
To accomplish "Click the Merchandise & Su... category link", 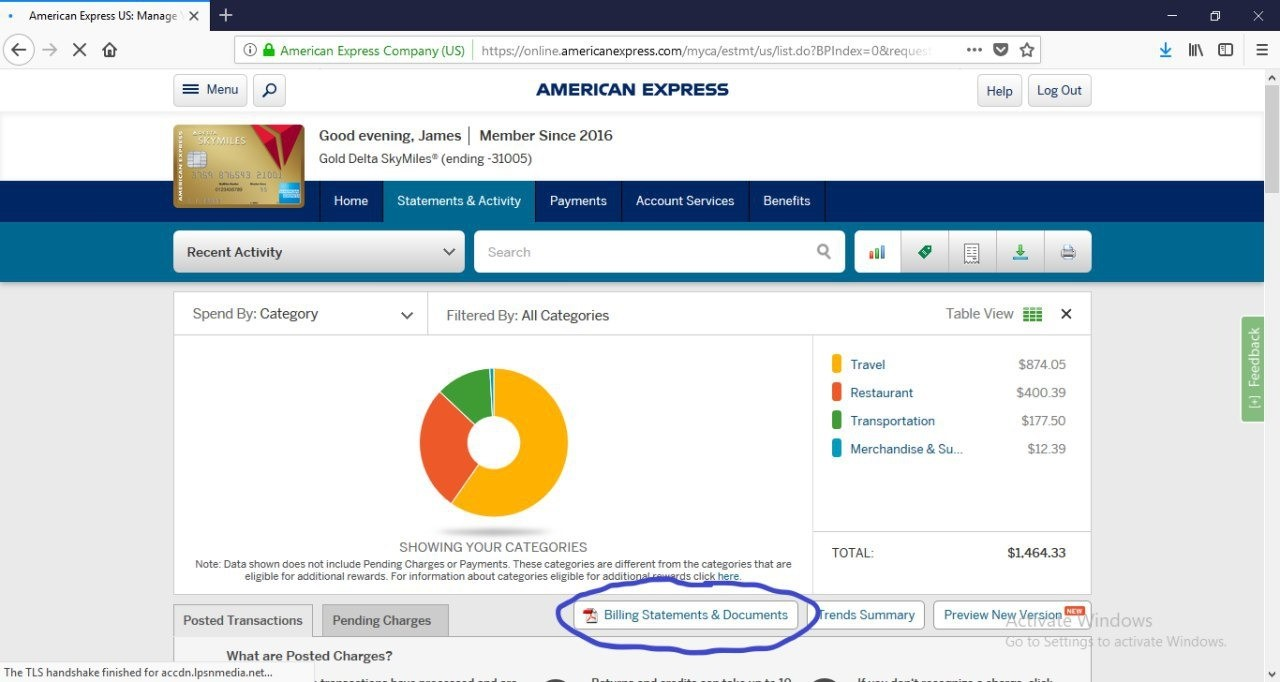I will [906, 449].
